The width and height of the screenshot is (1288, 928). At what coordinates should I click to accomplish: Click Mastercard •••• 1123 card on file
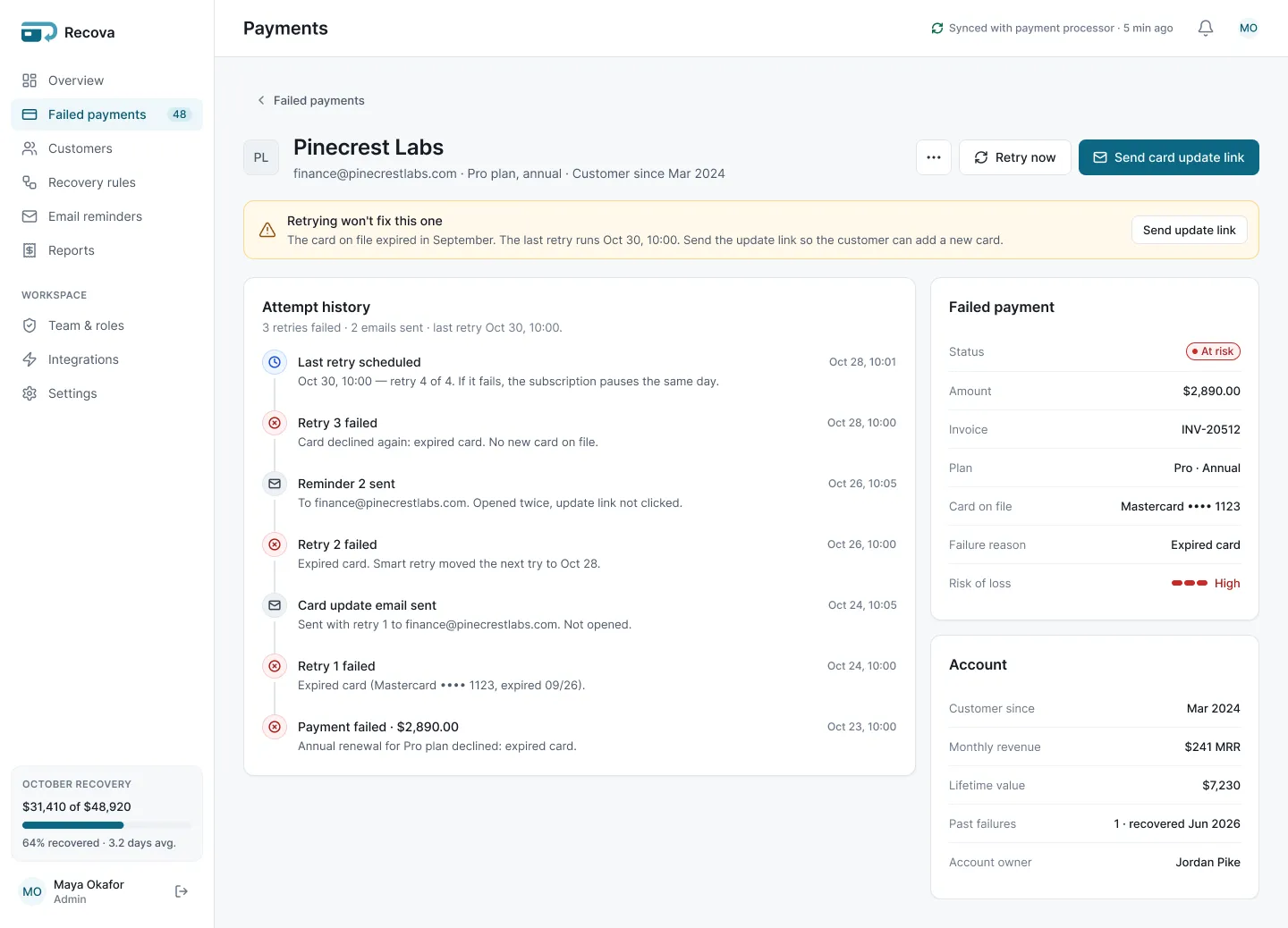(x=1181, y=506)
